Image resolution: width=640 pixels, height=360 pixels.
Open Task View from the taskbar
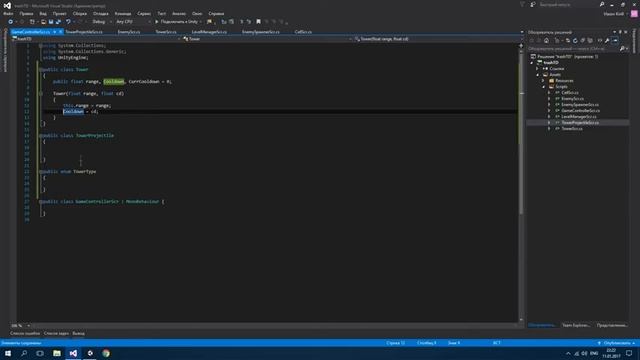tap(40, 353)
